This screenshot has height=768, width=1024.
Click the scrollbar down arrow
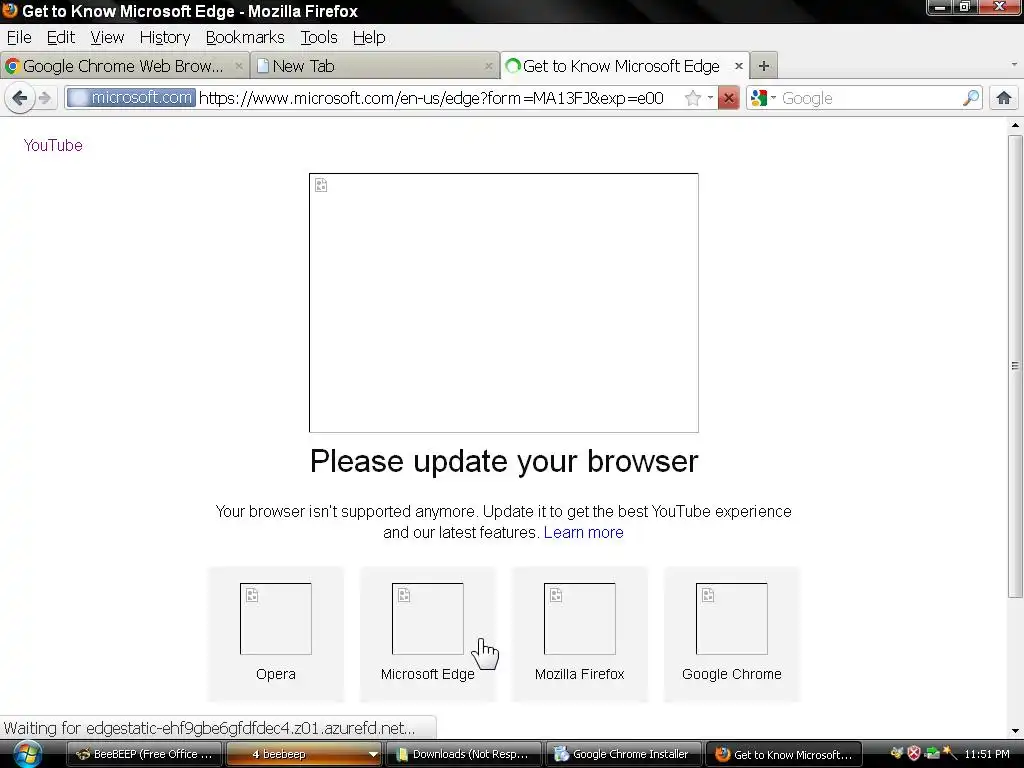(1015, 731)
